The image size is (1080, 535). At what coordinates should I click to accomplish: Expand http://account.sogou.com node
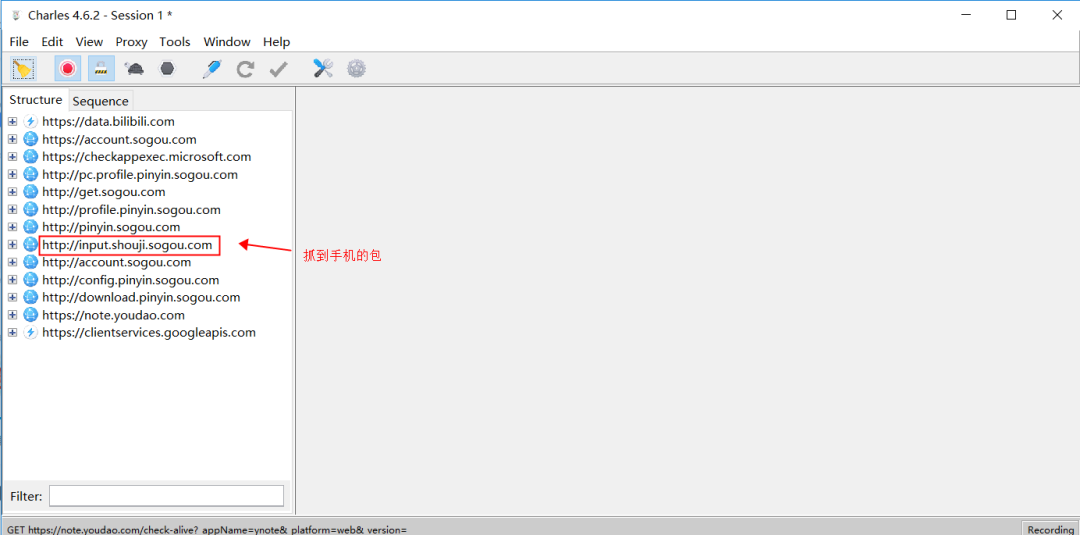point(12,262)
